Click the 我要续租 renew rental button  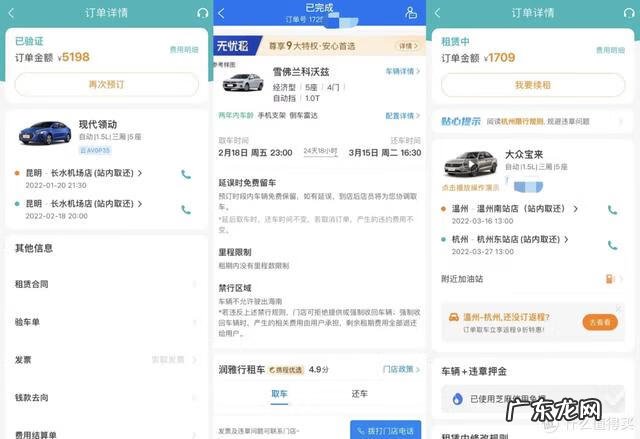pos(533,85)
